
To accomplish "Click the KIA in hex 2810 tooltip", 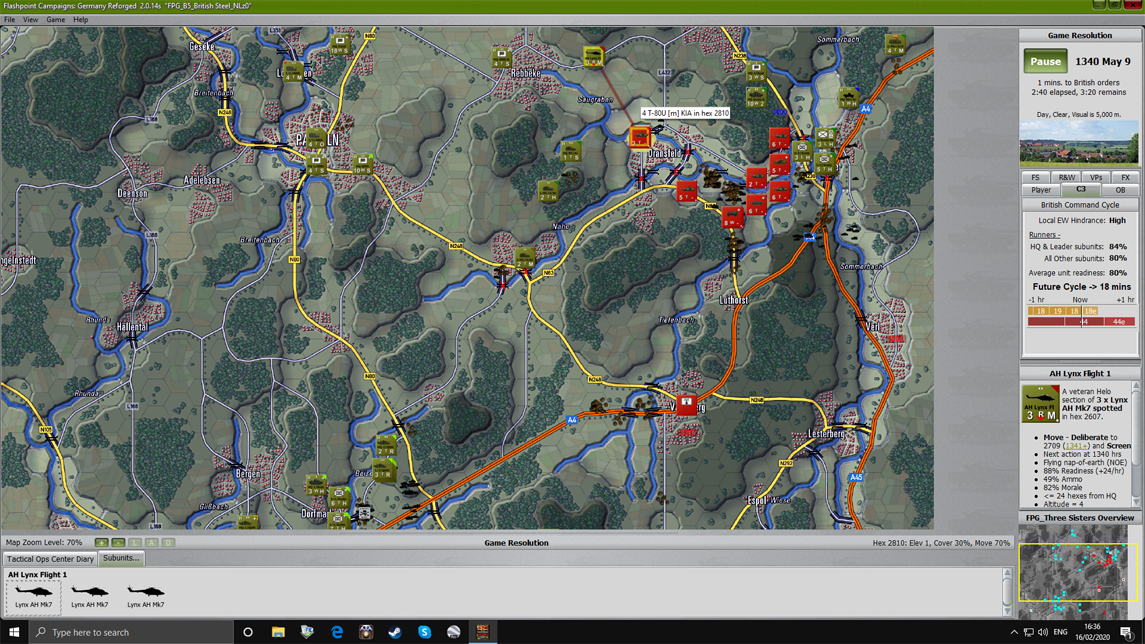I will click(685, 113).
